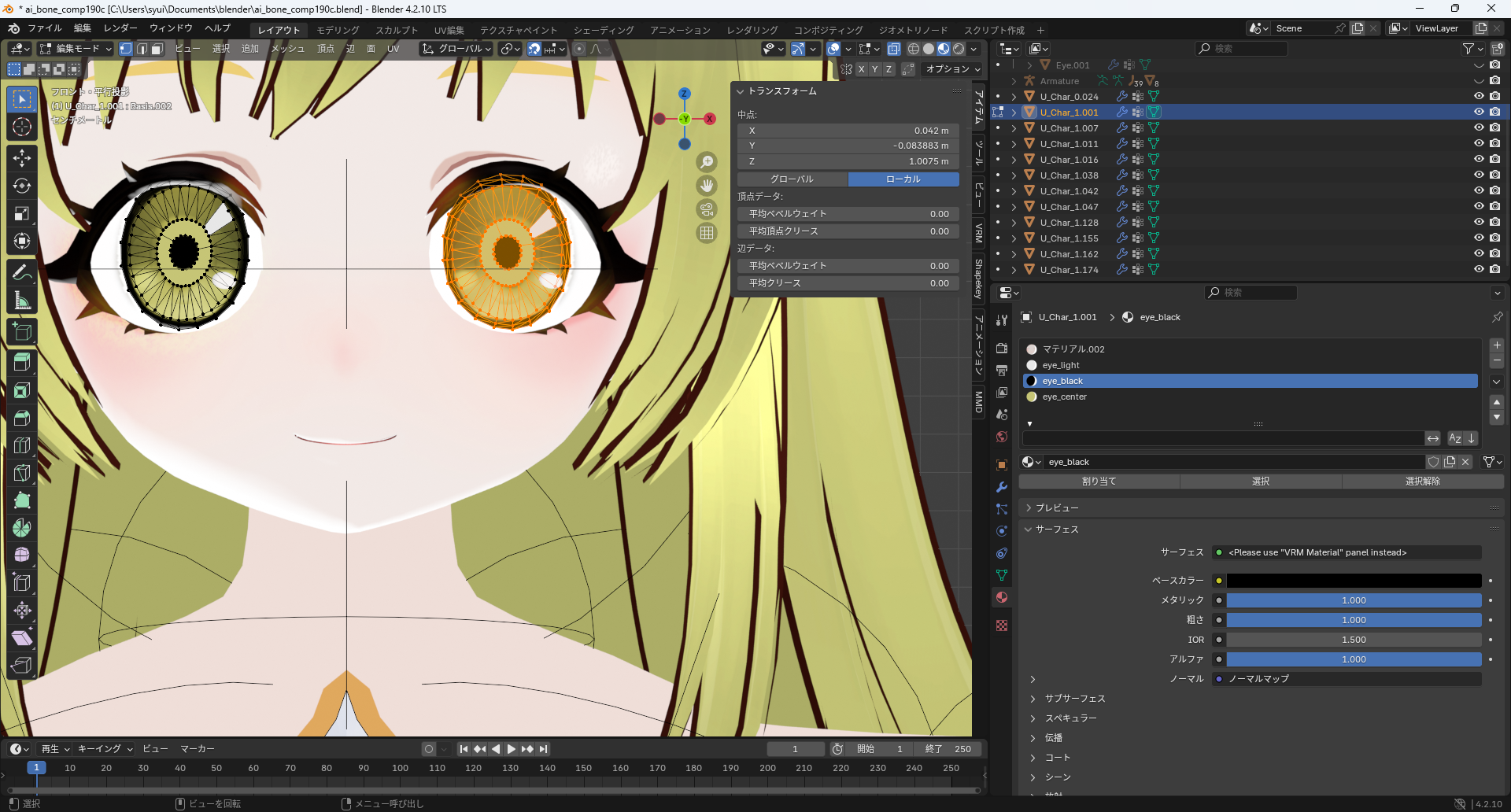Click the camera view icon in viewport
The height and width of the screenshot is (812, 1511).
(x=707, y=209)
